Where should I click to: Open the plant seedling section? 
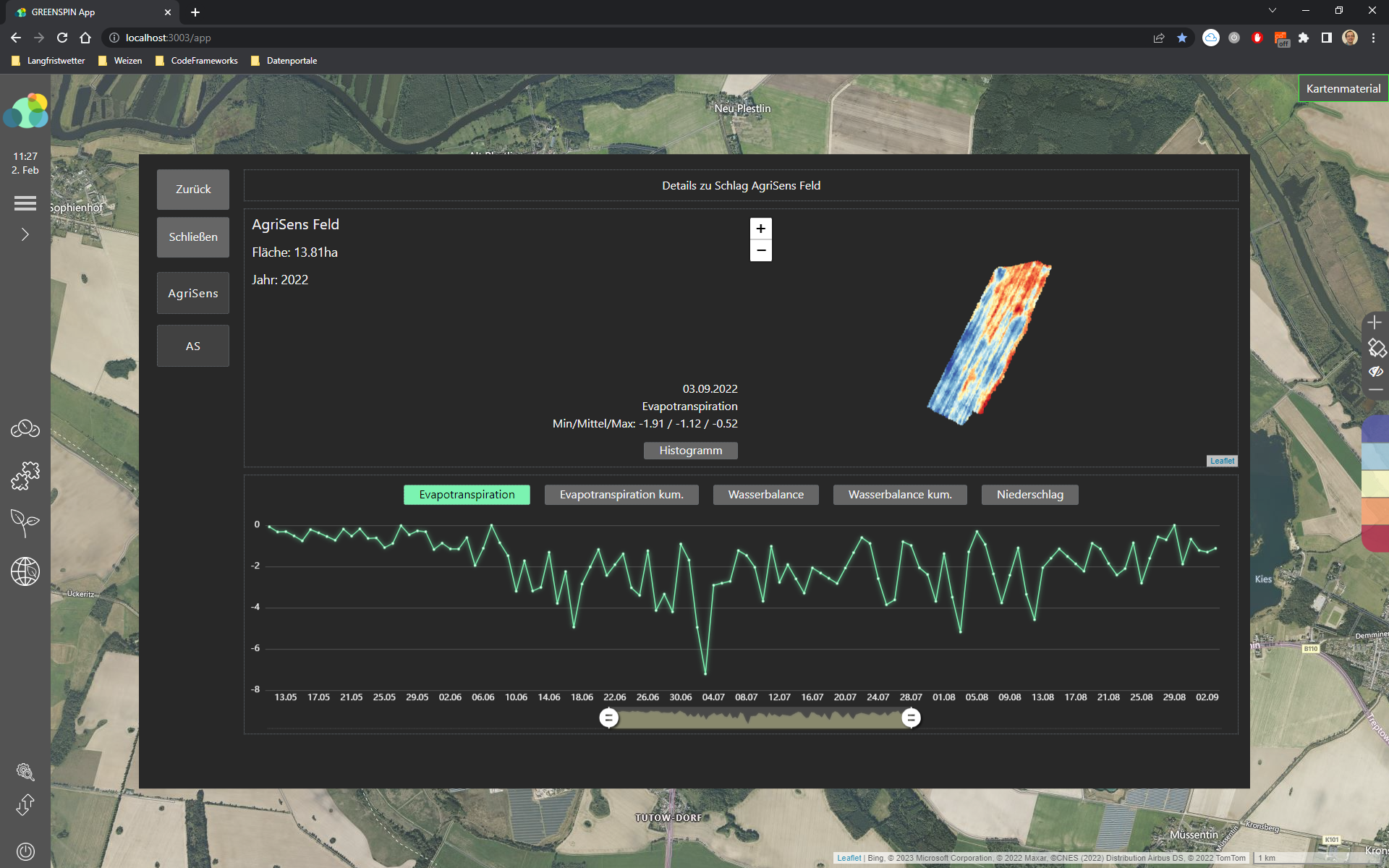[x=25, y=522]
